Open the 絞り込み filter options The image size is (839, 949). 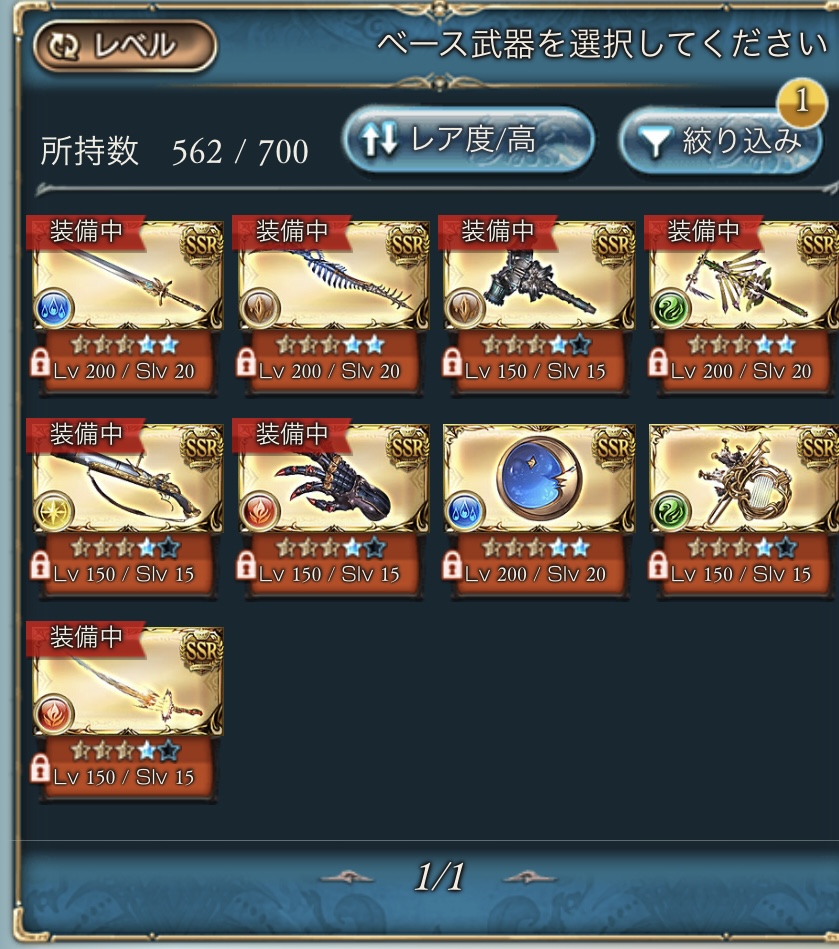[720, 140]
